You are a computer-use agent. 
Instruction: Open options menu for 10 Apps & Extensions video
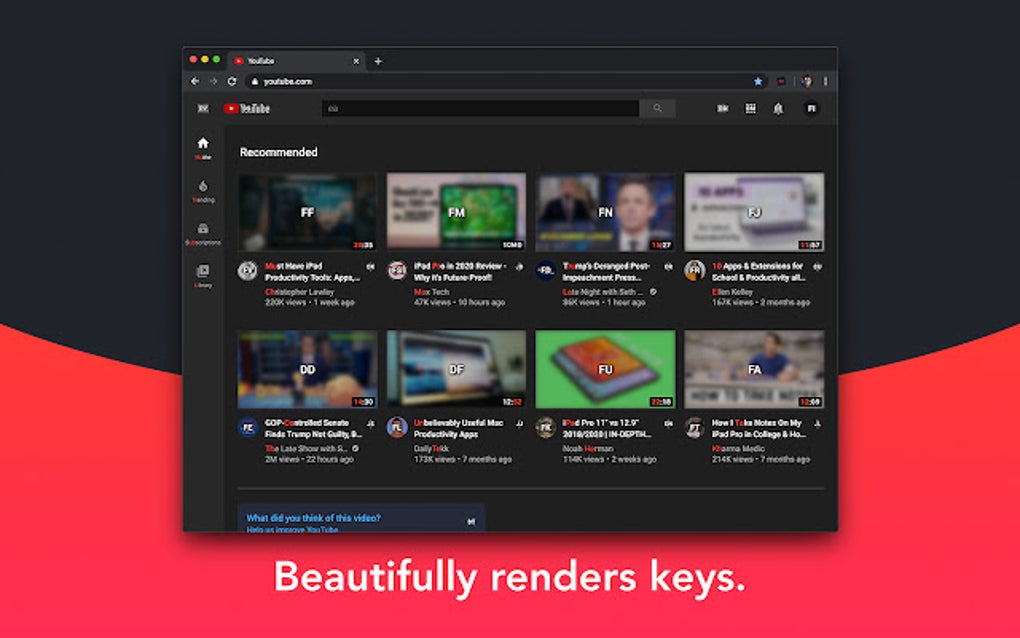click(x=817, y=267)
